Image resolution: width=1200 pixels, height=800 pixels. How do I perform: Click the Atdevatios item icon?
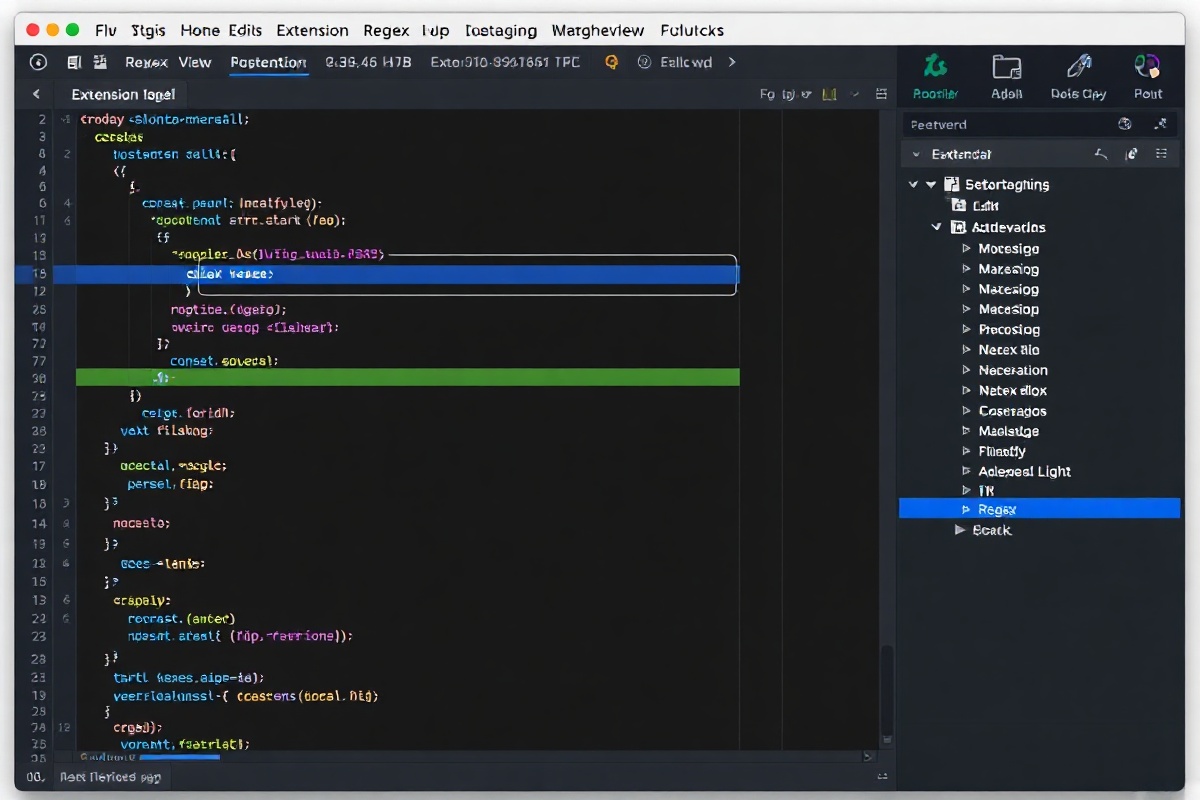point(958,227)
